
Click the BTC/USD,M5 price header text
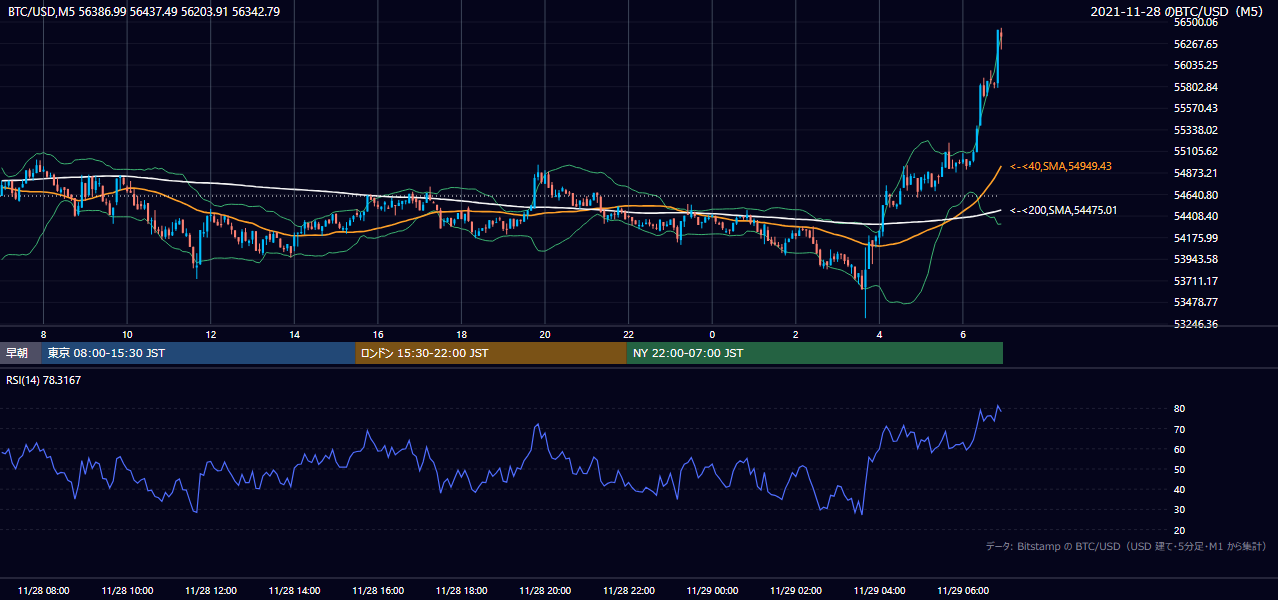[x=144, y=12]
